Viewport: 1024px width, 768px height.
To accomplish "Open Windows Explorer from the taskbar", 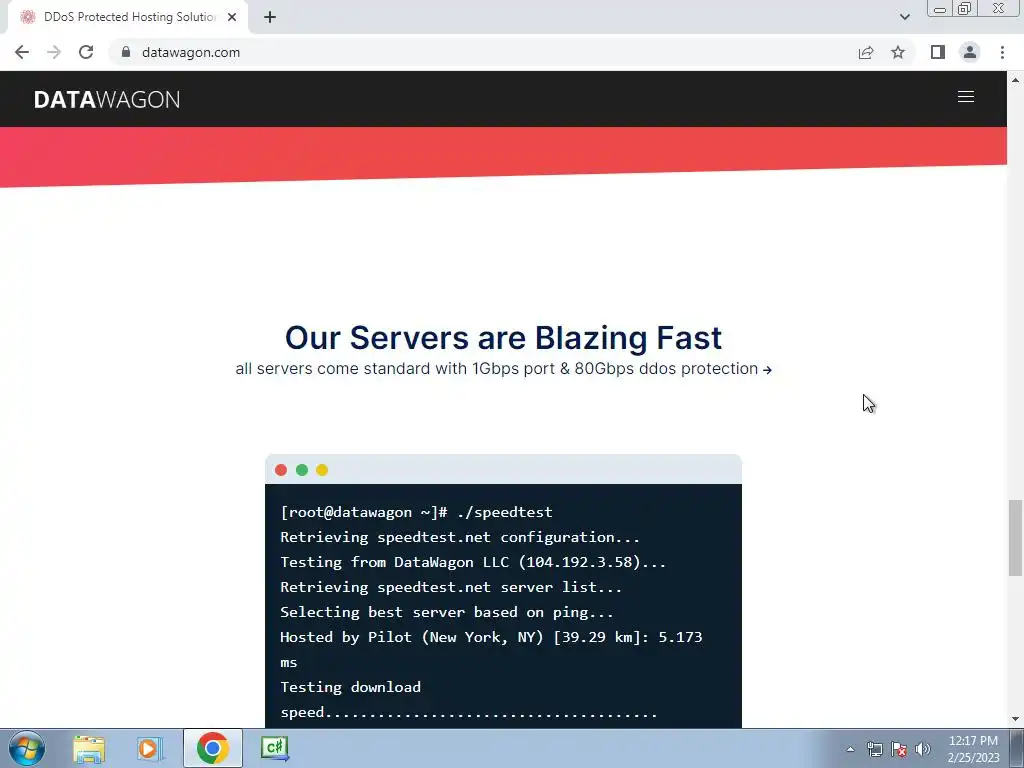I will [89, 748].
